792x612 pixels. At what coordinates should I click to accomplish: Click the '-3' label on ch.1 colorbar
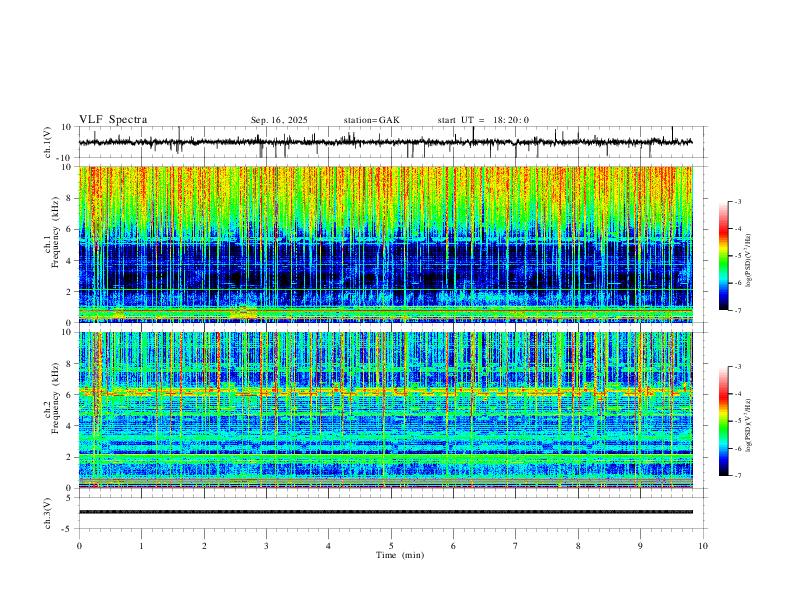[738, 201]
